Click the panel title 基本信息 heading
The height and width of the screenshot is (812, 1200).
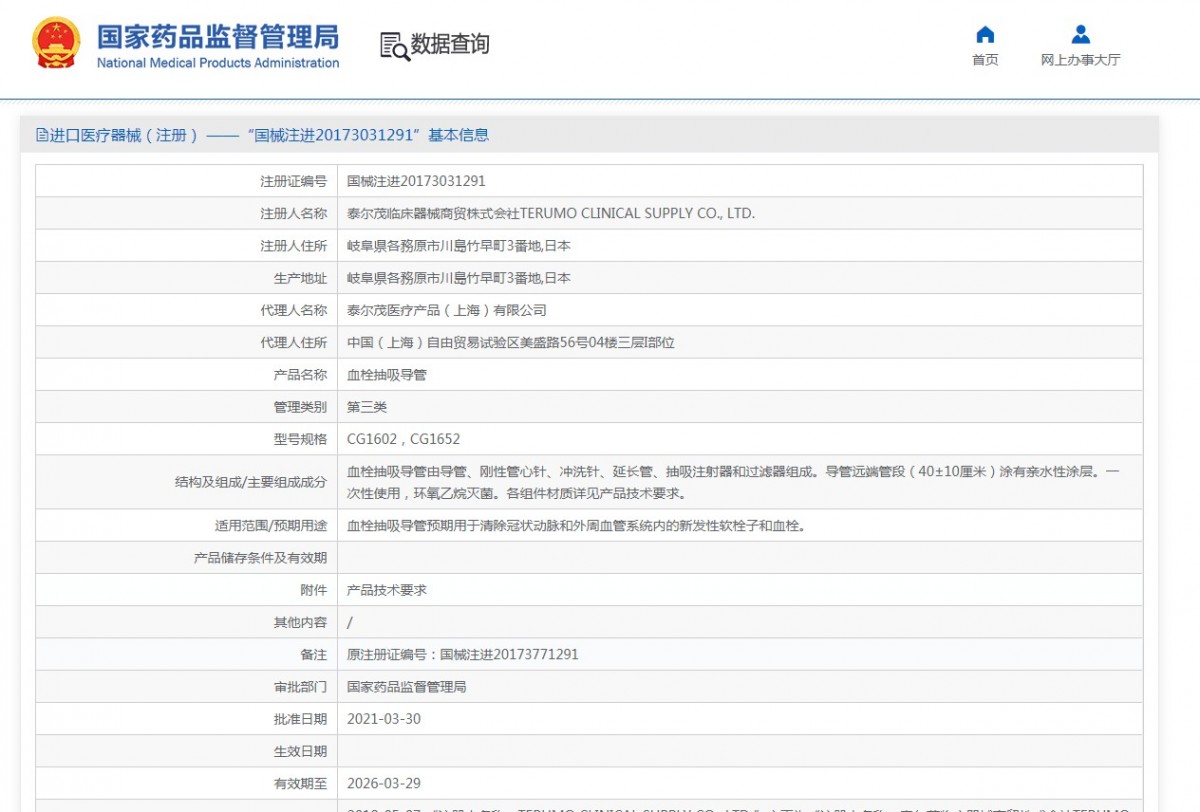tap(459, 135)
